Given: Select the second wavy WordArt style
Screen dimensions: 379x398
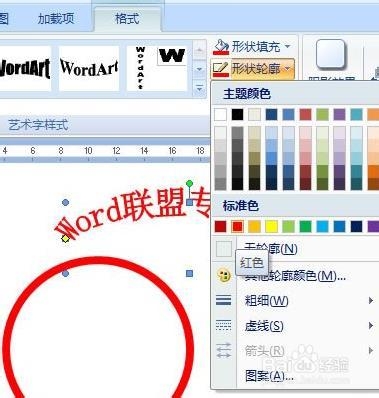Looking at the screenshot, I should (x=89, y=68).
